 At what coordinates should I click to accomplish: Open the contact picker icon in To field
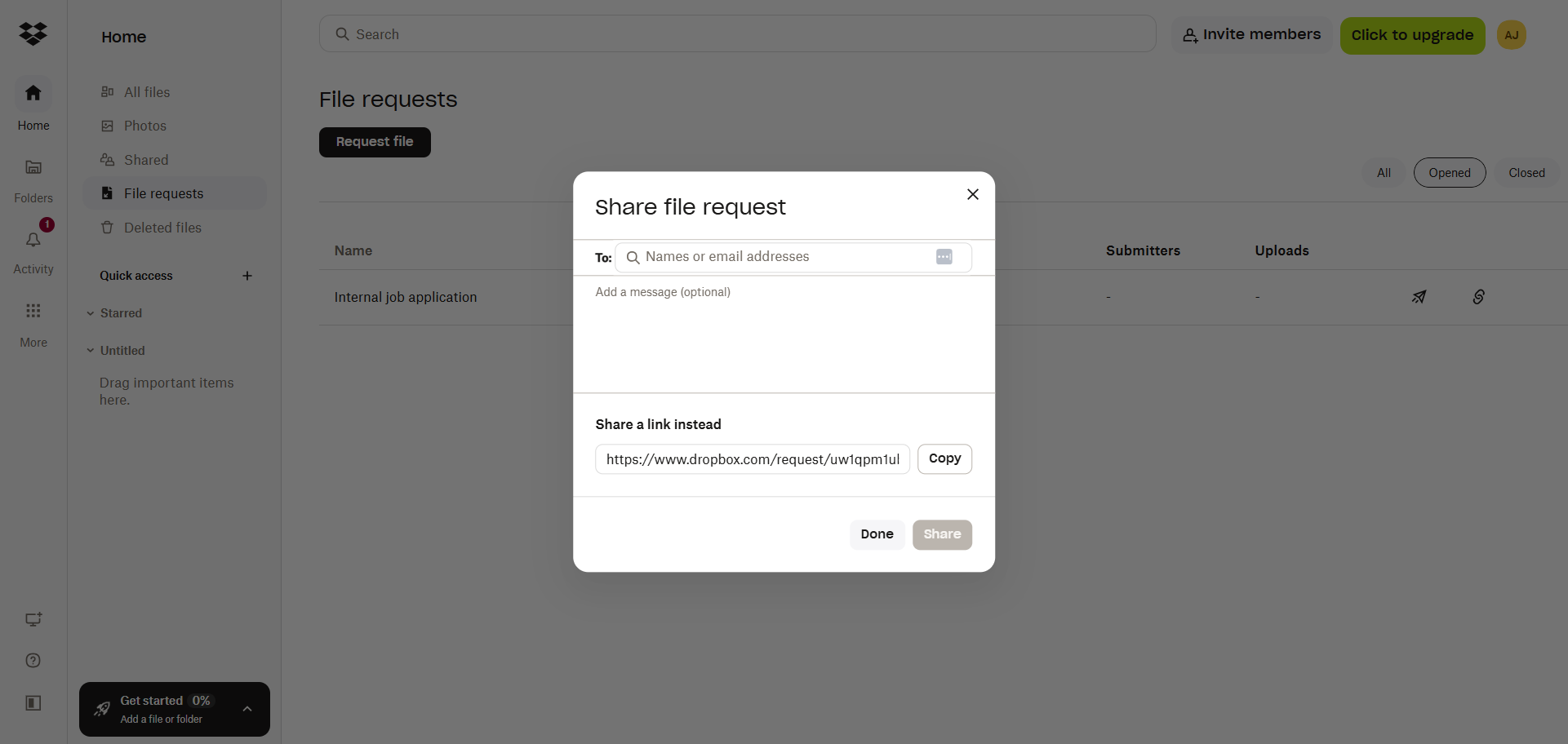(x=944, y=257)
